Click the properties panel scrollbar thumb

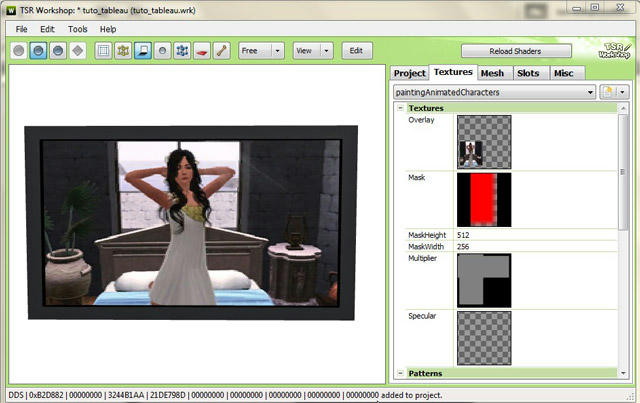point(623,172)
